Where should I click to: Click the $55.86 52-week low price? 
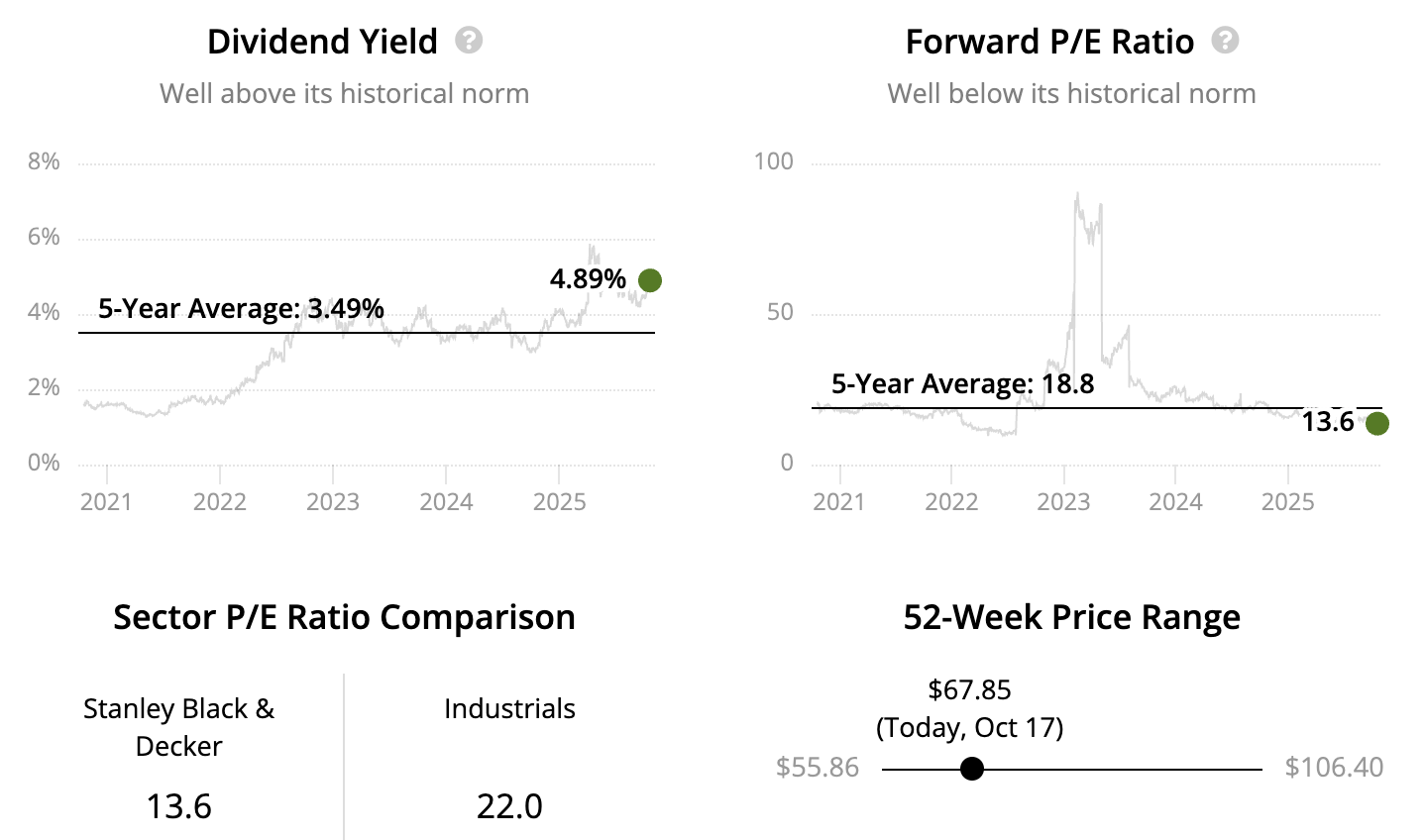click(818, 768)
